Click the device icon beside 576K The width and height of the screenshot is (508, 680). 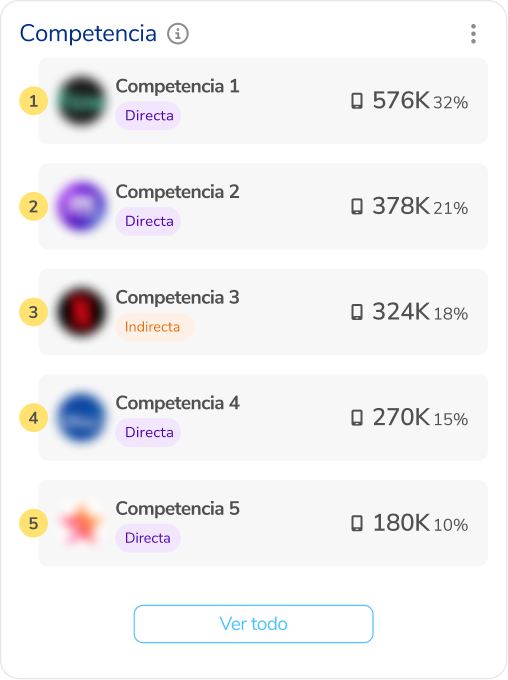(x=357, y=101)
